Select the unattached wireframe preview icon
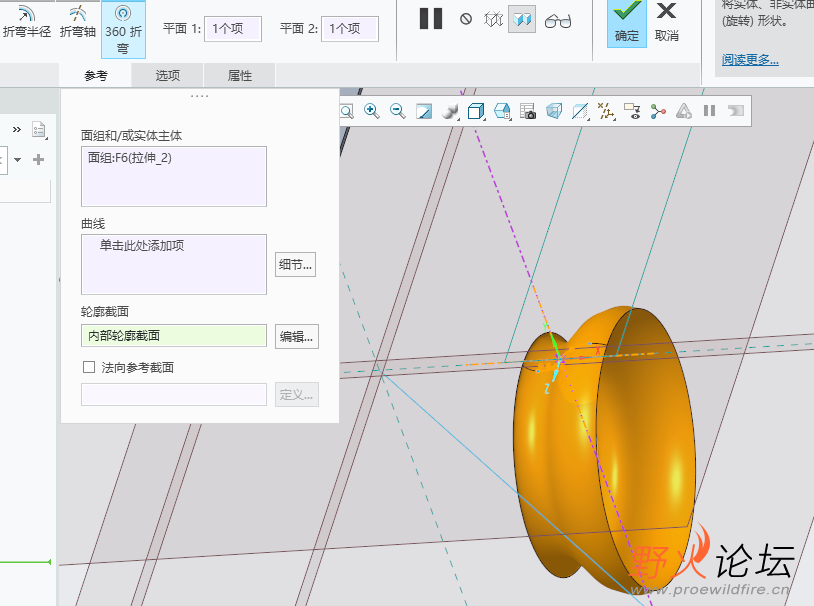 coord(493,20)
